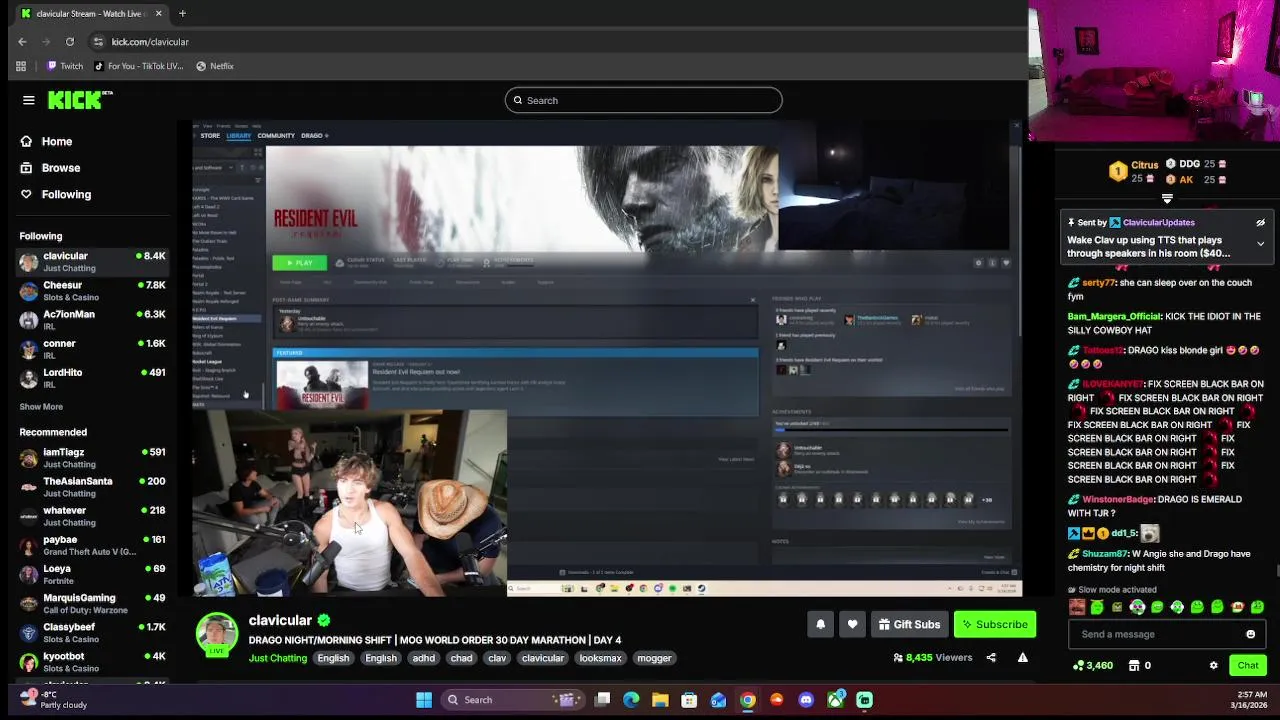Click the heart follow button
The image size is (1280, 720).
pos(852,624)
